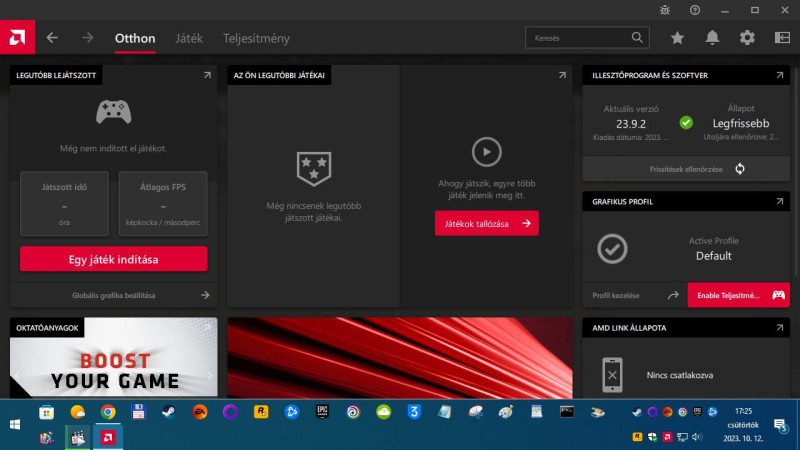Image resolution: width=800 pixels, height=450 pixels.
Task: Open Epic Games Launcher from taskbar
Action: click(x=322, y=412)
